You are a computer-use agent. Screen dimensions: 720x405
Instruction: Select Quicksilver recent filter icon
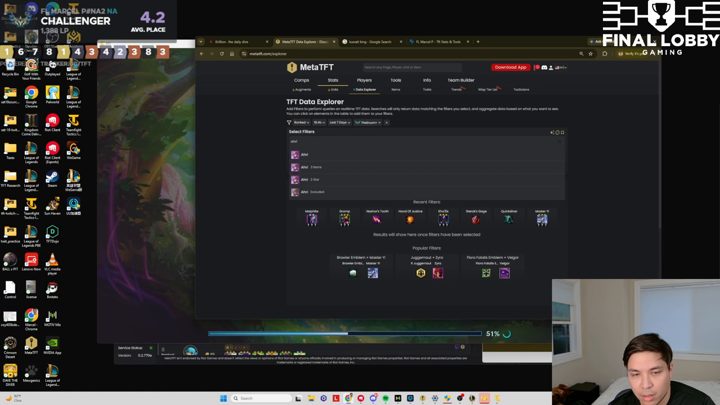[509, 219]
